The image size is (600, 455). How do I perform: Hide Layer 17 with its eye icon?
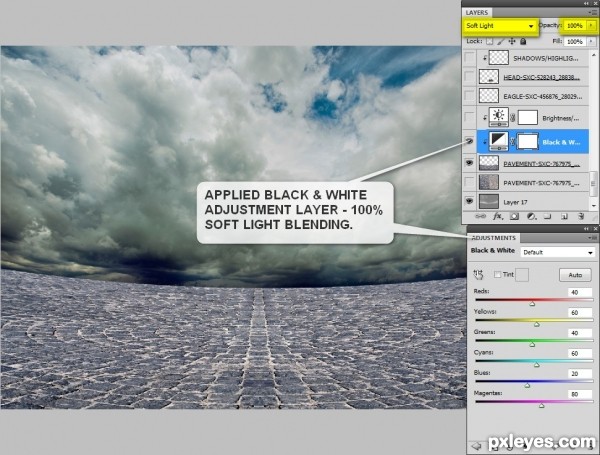click(x=469, y=201)
